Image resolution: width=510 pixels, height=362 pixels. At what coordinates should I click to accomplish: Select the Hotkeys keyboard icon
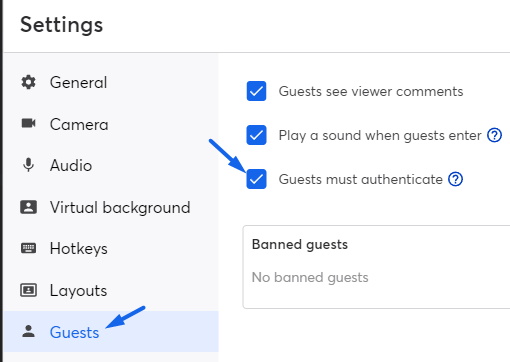(x=28, y=248)
